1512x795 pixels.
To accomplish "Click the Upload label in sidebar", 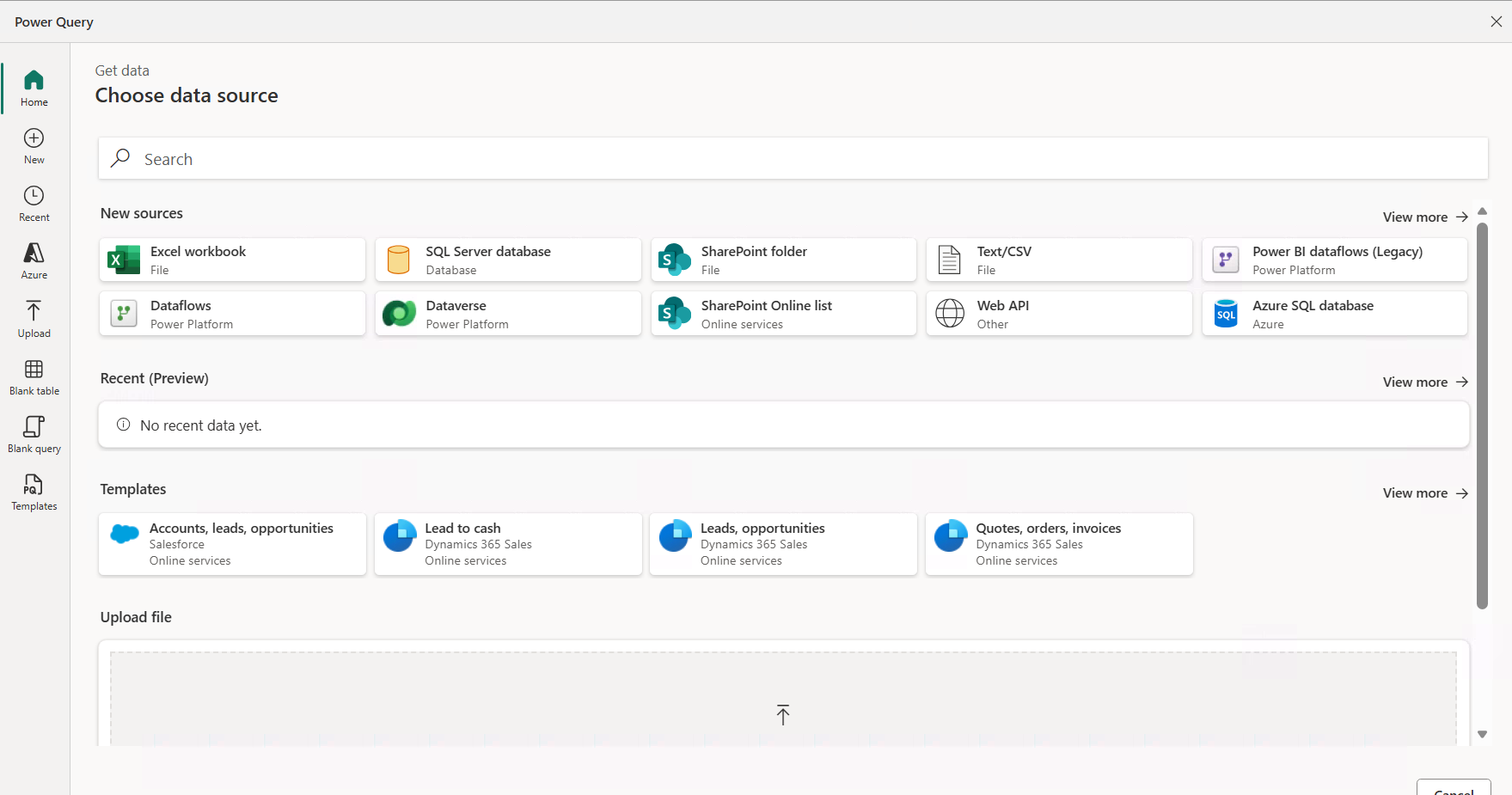I will tap(34, 333).
